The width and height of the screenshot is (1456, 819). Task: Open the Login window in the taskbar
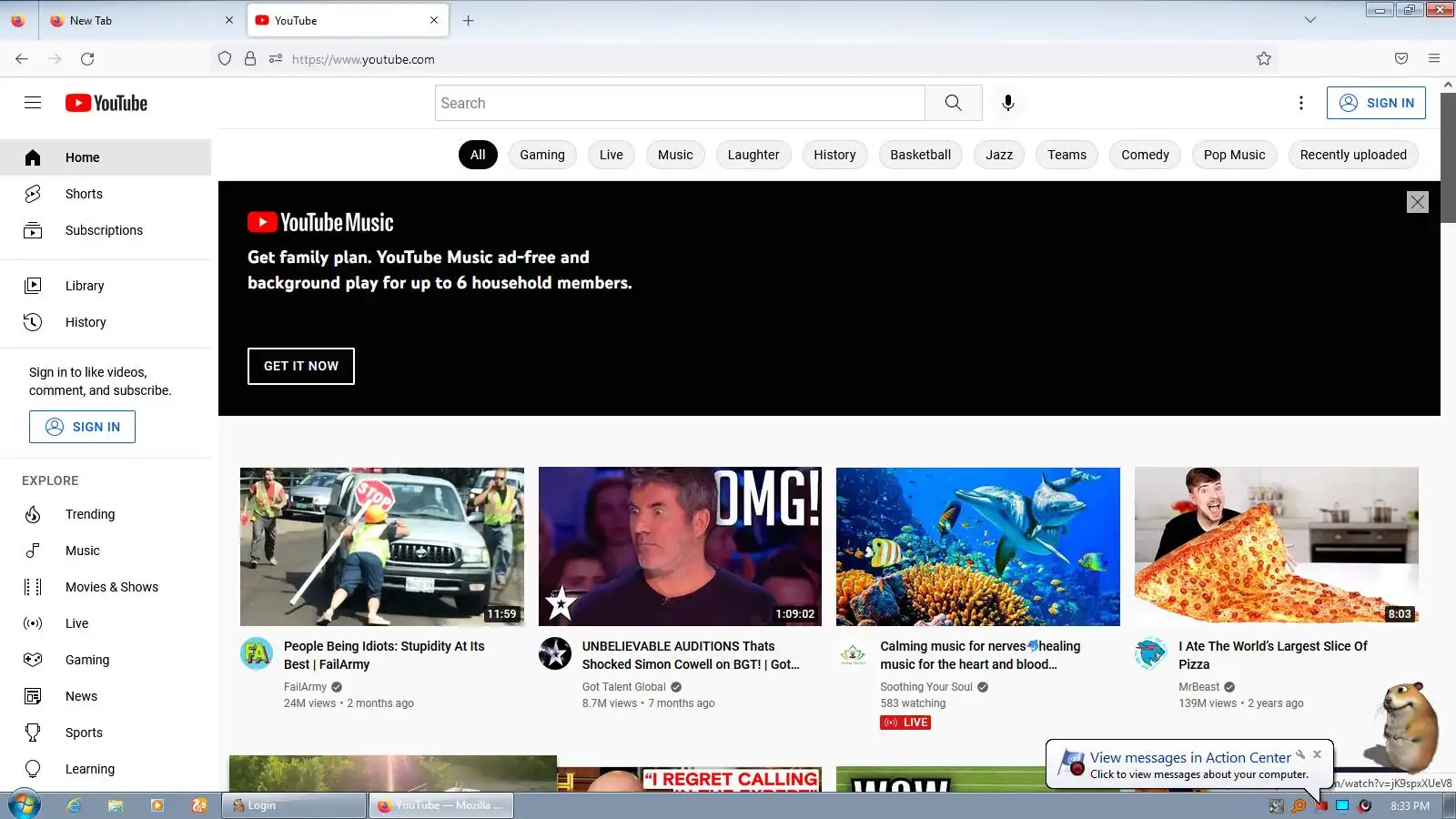pyautogui.click(x=294, y=805)
